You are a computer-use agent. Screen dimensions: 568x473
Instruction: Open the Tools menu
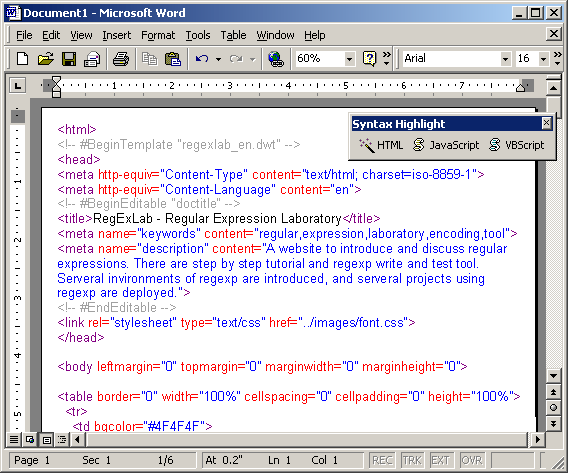point(198,35)
